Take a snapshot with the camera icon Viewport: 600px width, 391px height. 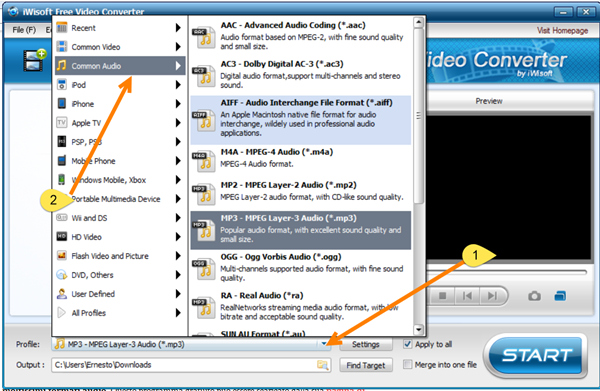535,296
